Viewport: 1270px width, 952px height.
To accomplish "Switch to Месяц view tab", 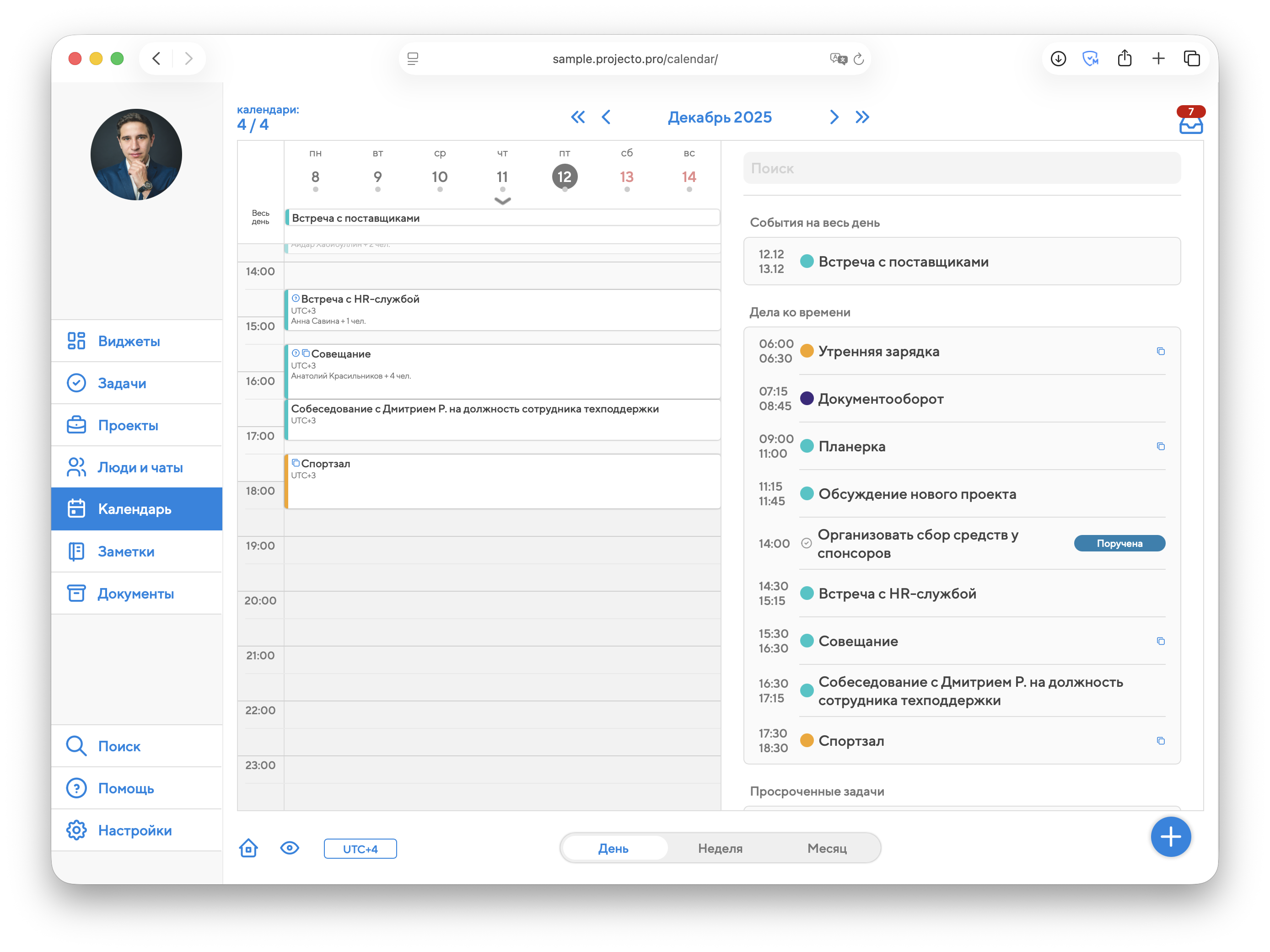I will coord(827,848).
